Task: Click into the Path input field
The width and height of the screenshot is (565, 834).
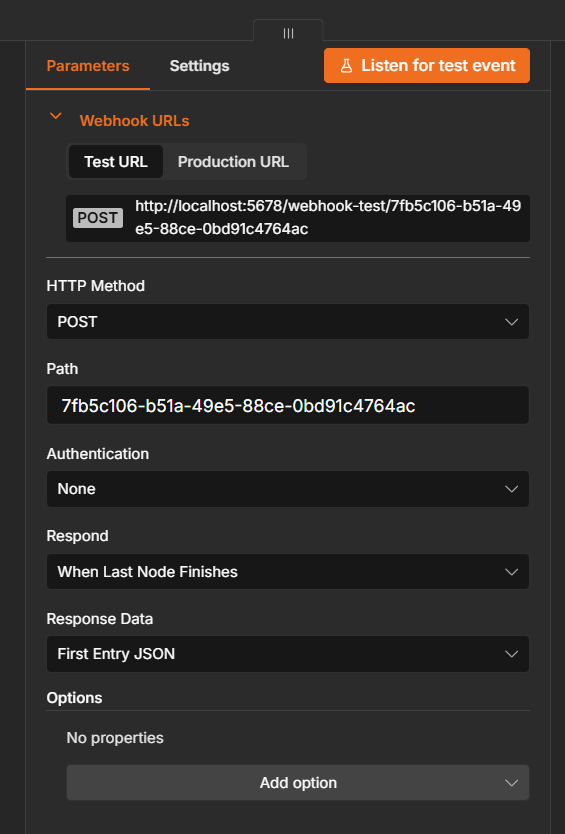Action: click(x=288, y=405)
